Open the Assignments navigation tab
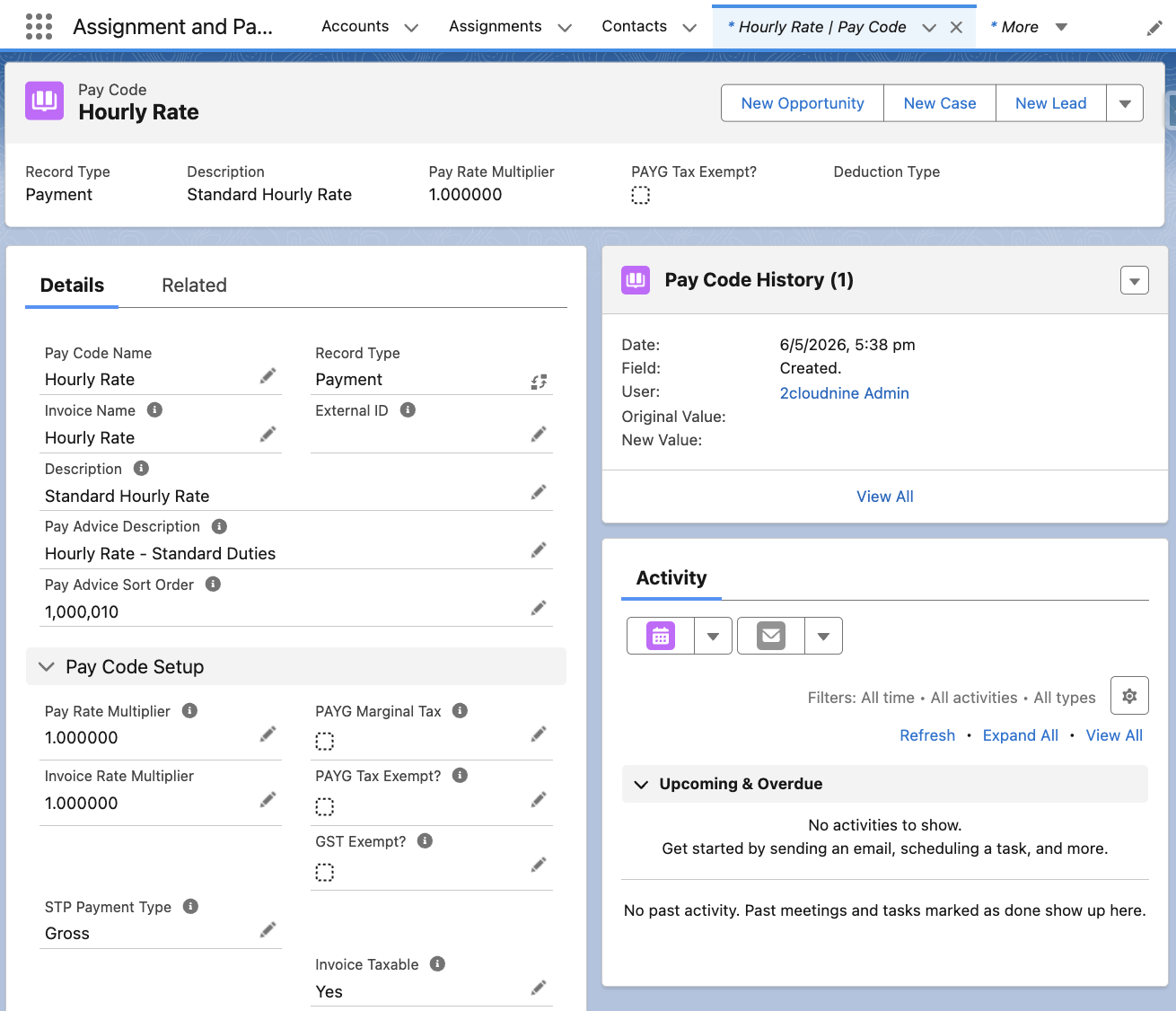 click(x=496, y=26)
